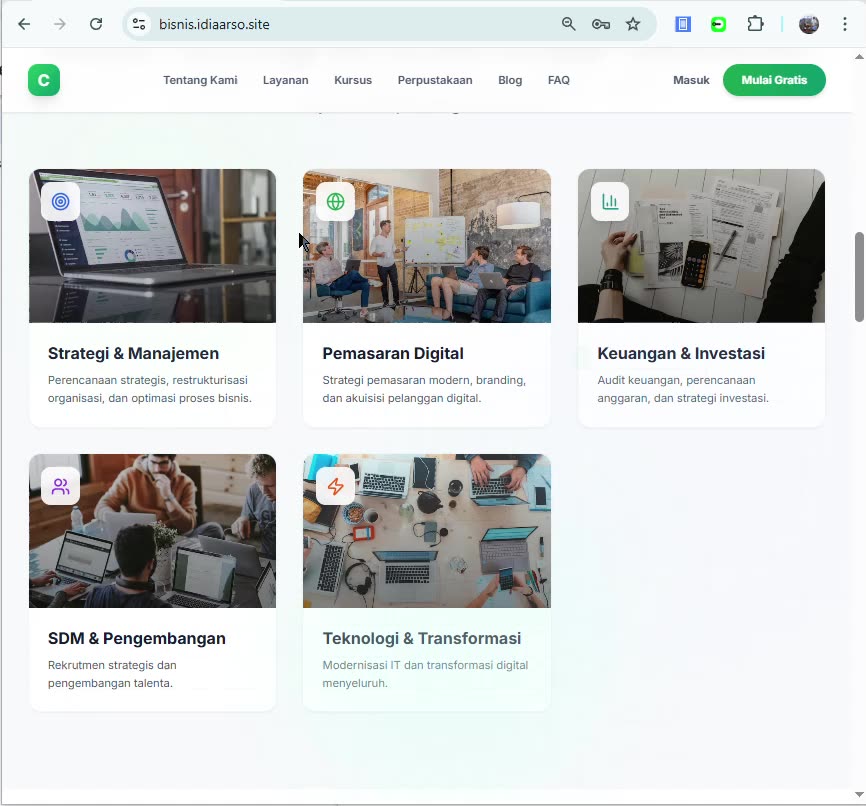
Task: Open the saved passwords key icon
Action: tap(600, 24)
